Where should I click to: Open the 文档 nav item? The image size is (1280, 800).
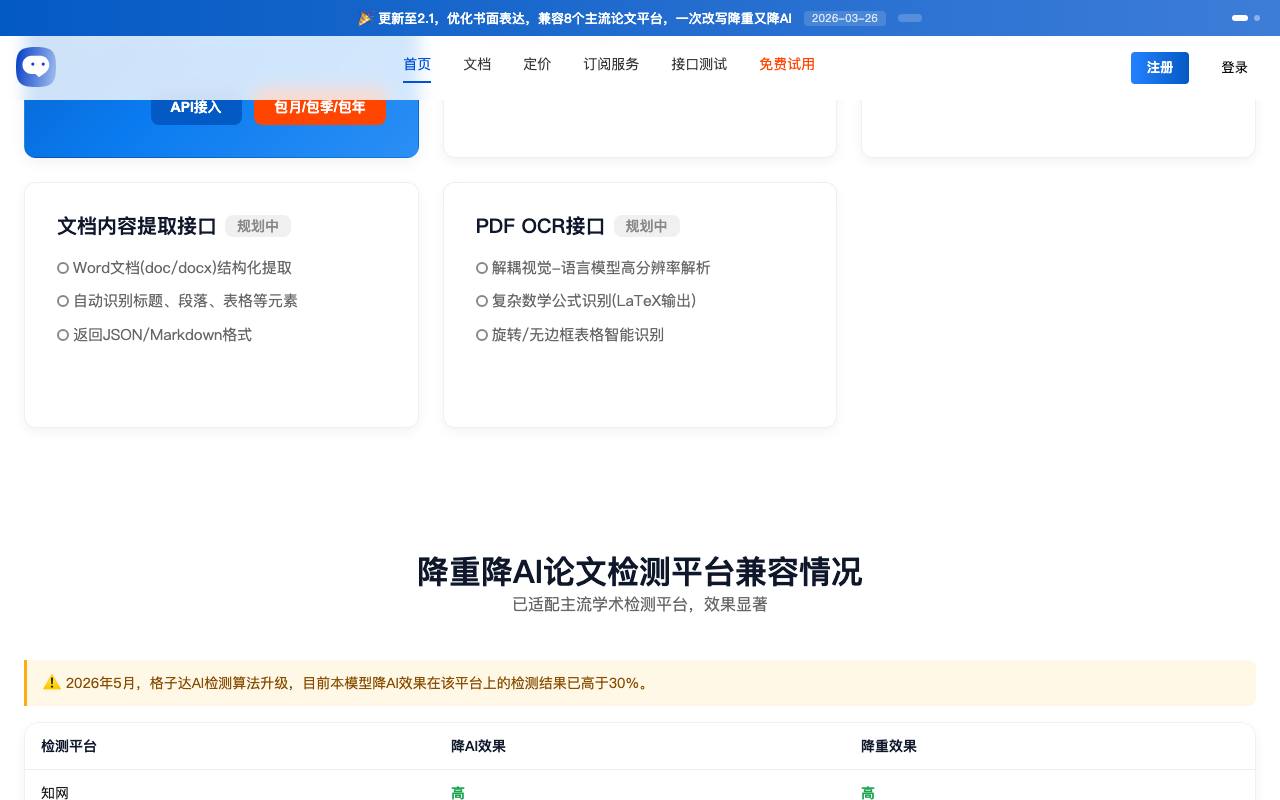tap(477, 65)
